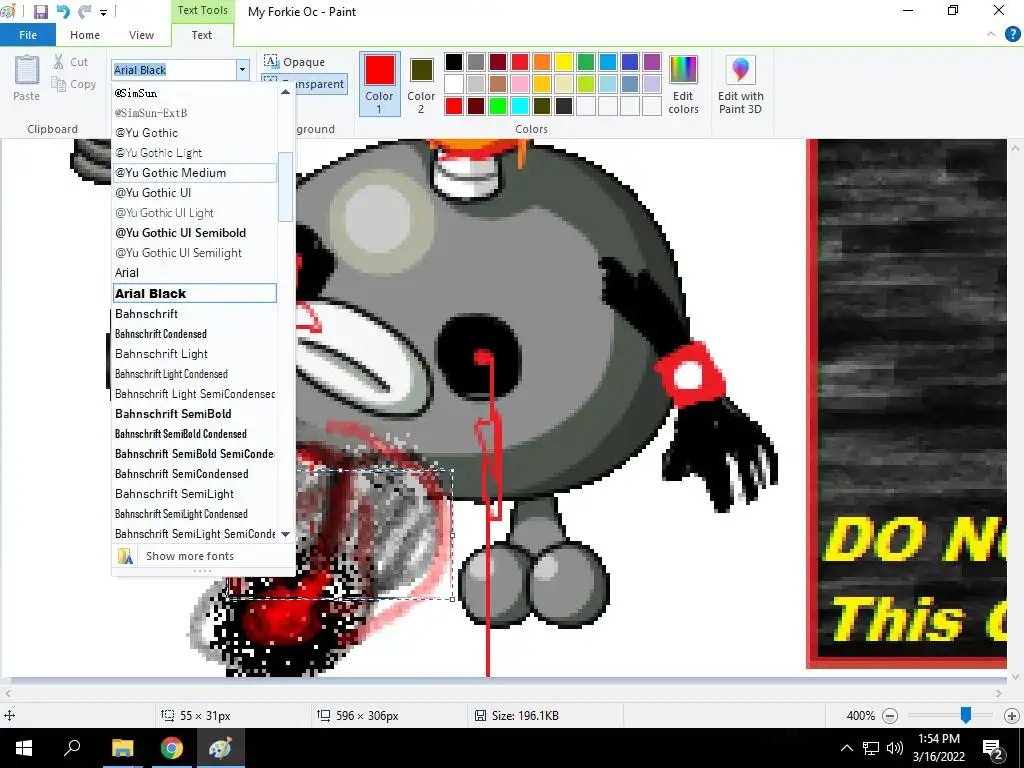Viewport: 1024px width, 768px height.
Task: Select the Text ribbon tab
Action: [202, 35]
